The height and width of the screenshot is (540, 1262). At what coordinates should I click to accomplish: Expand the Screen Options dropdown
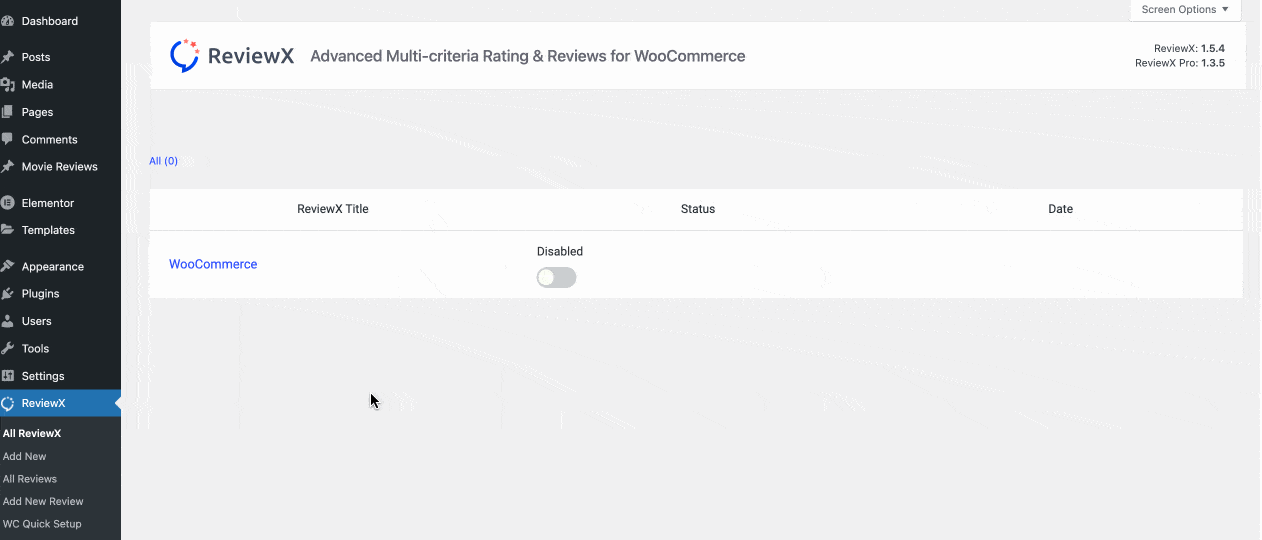click(1185, 10)
